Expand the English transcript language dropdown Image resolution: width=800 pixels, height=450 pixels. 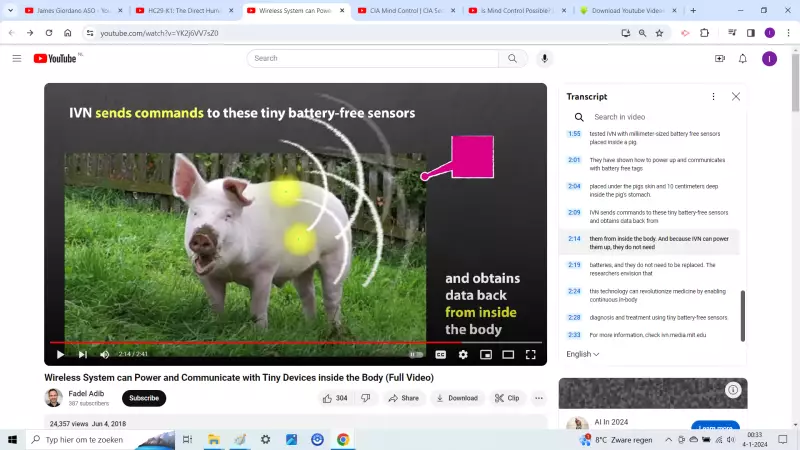coord(583,354)
